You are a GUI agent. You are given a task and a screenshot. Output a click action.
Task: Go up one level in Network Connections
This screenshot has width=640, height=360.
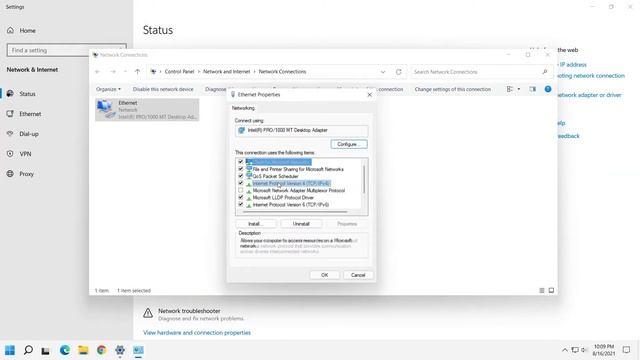(138, 72)
